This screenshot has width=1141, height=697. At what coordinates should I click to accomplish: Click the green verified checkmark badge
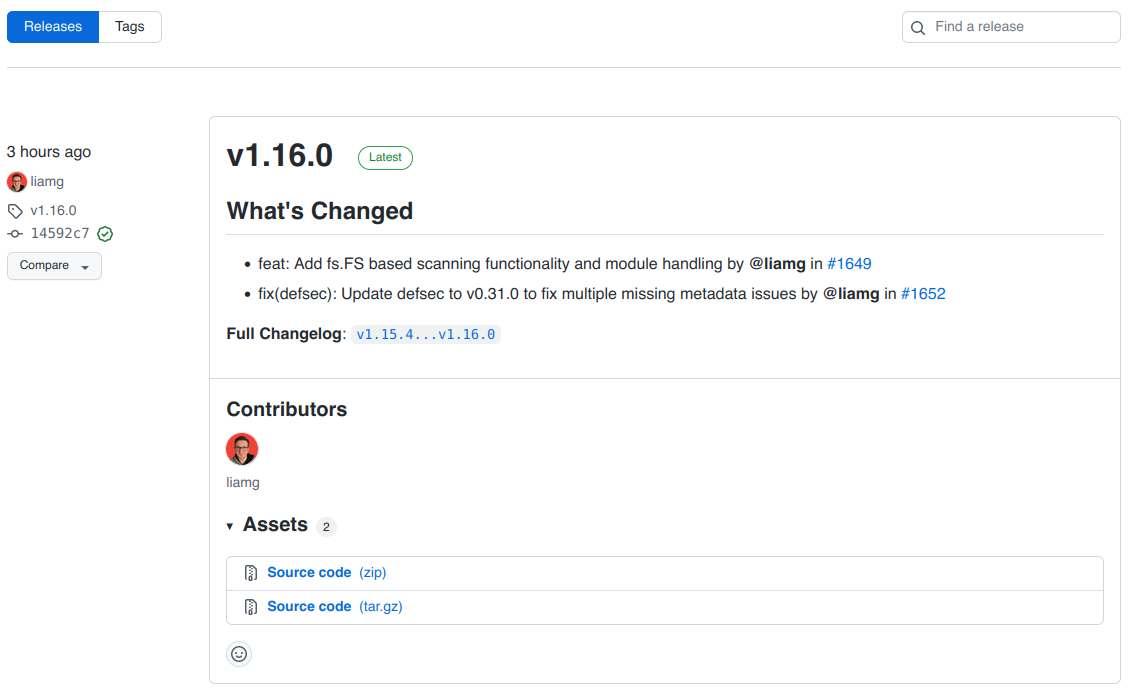click(104, 233)
